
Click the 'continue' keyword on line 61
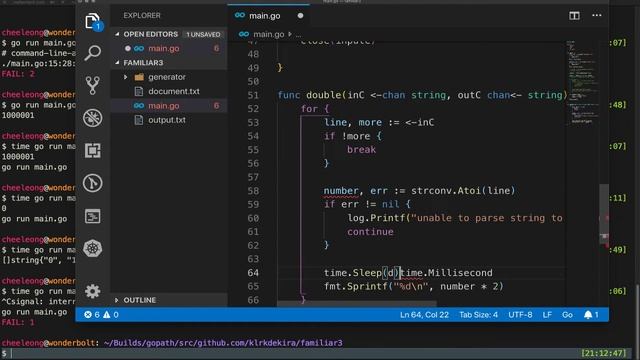[x=370, y=232]
